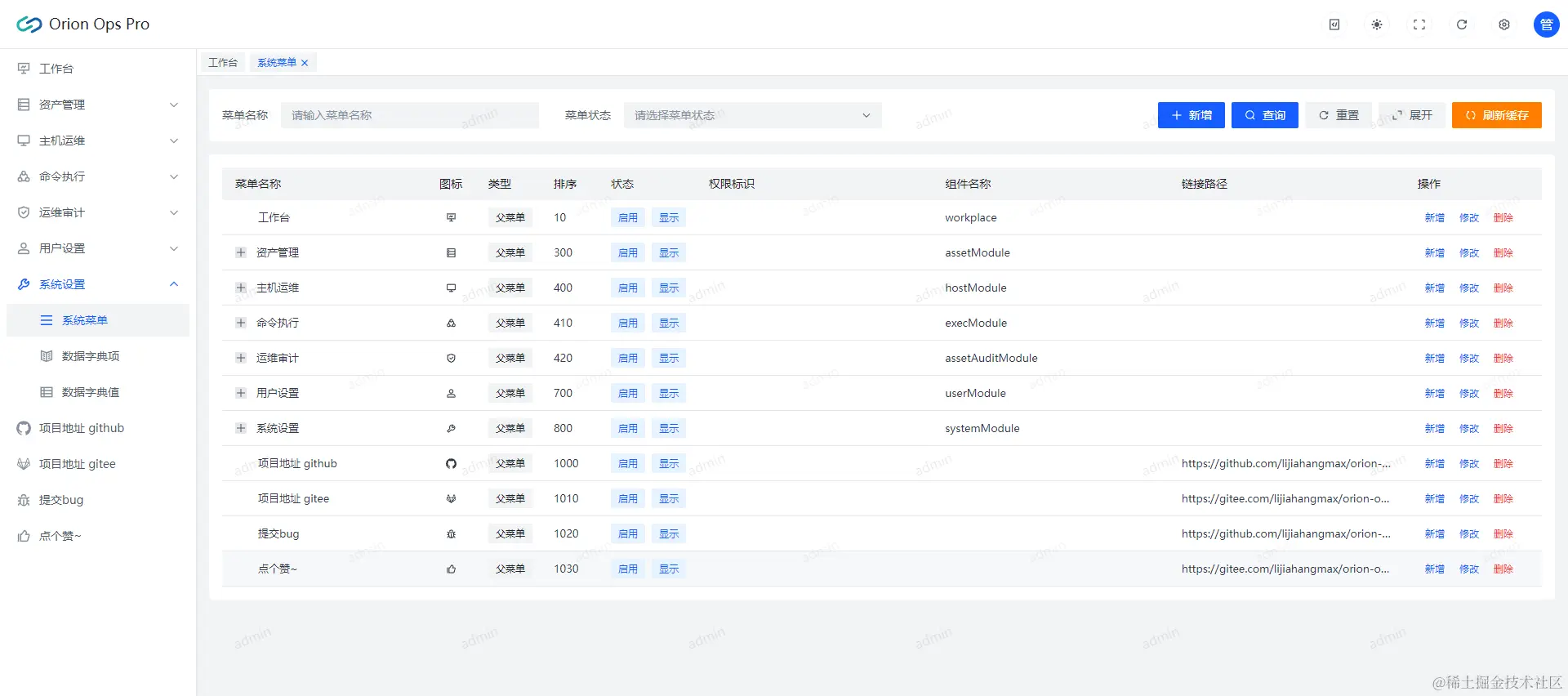Select the 系统菜单 tab
Image resolution: width=1568 pixels, height=696 pixels.
pyautogui.click(x=277, y=63)
